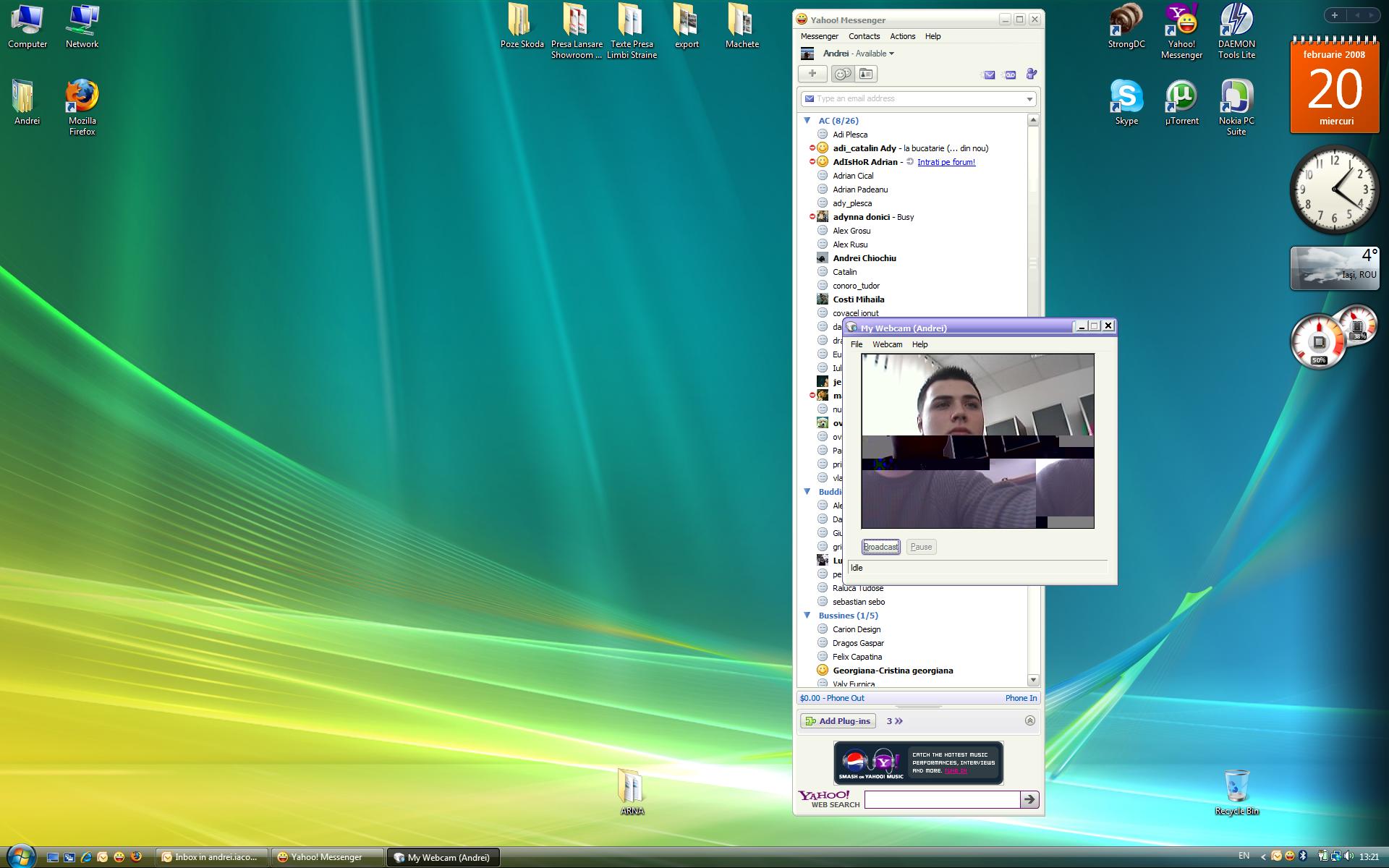Select contact Adi Plesca
This screenshot has height=868, width=1389.
pos(850,135)
